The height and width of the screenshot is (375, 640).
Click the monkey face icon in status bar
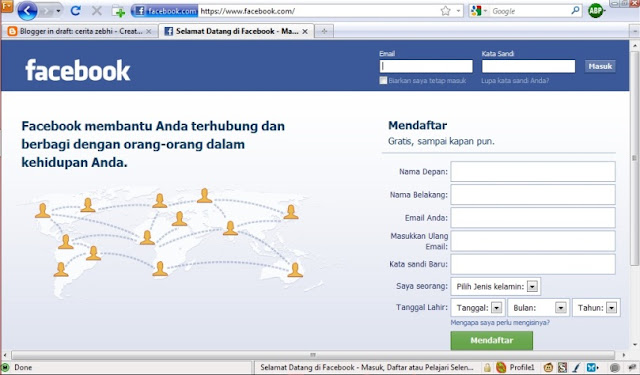click(x=549, y=367)
